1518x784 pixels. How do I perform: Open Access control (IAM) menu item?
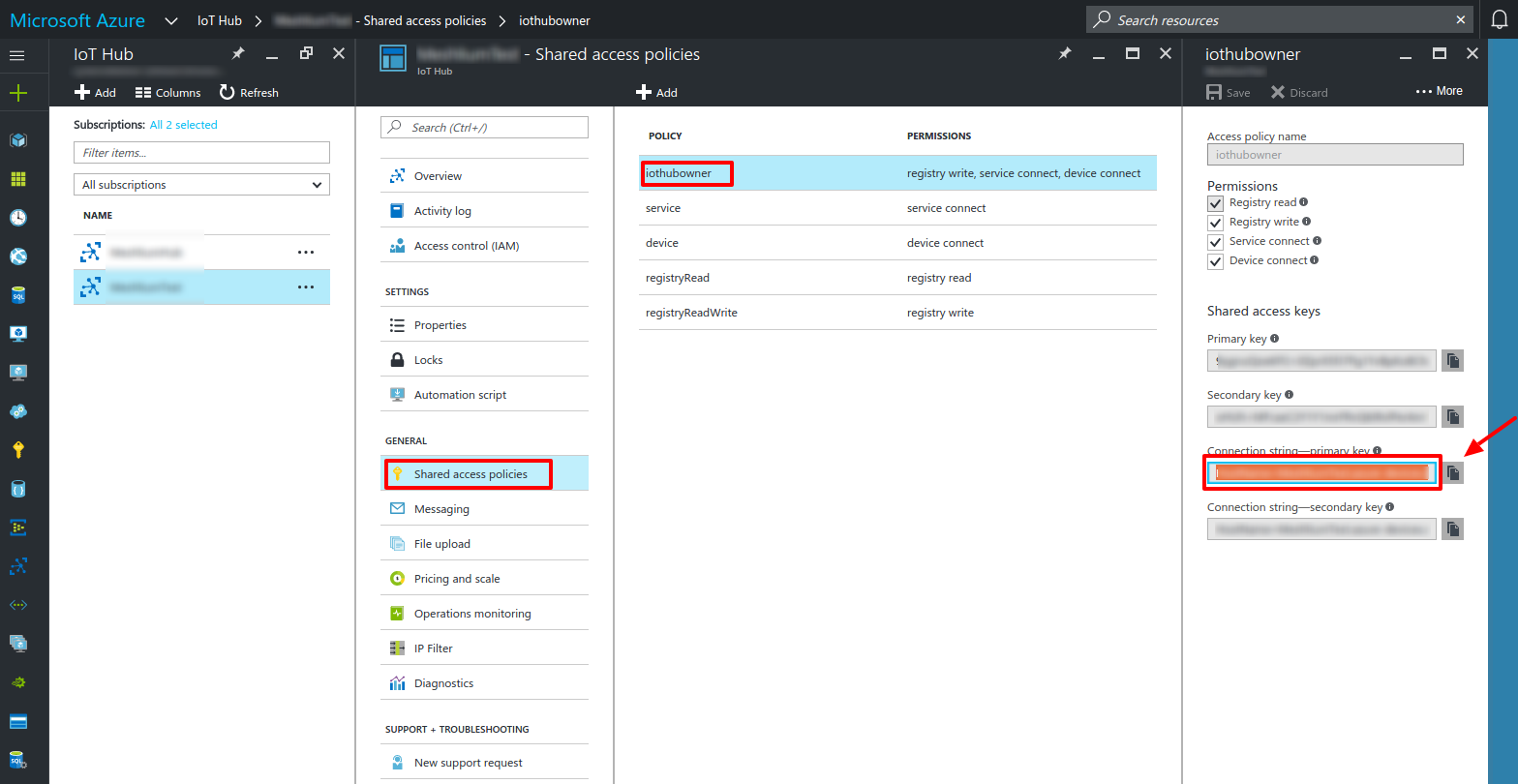click(484, 246)
